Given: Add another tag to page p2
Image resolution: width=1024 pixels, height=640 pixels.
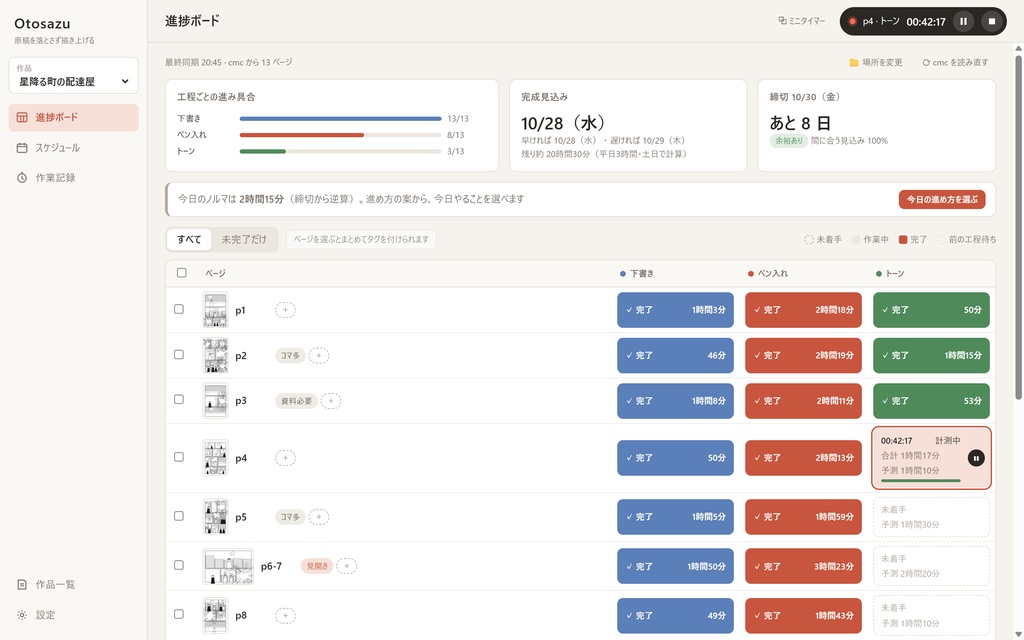Looking at the screenshot, I should [319, 356].
